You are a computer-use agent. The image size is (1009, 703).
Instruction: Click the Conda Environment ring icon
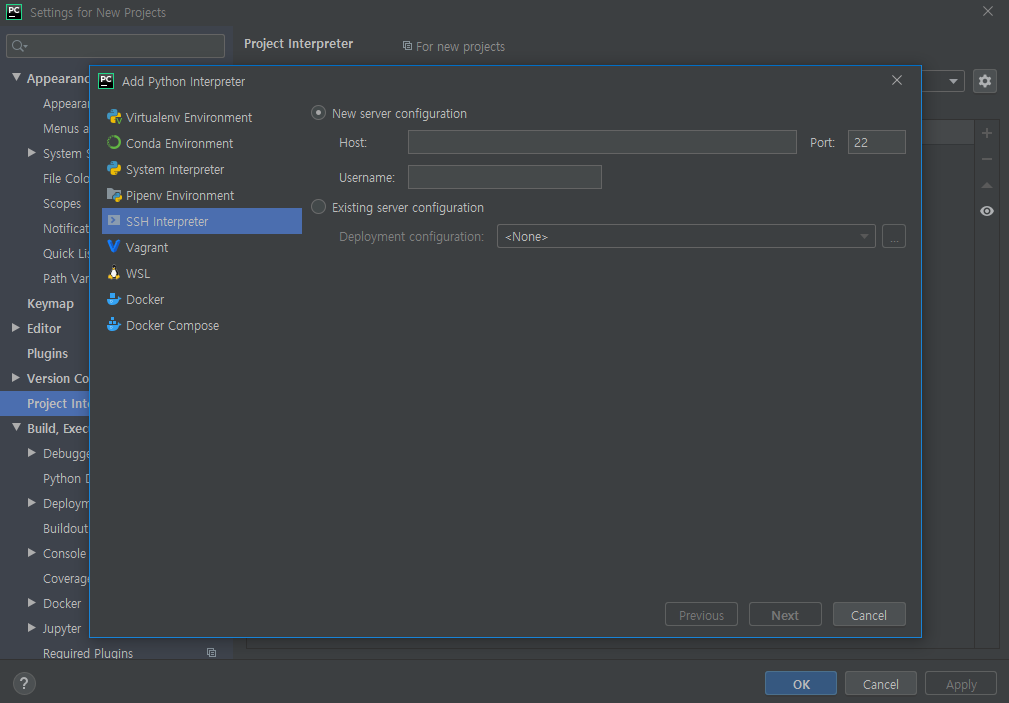pos(114,142)
